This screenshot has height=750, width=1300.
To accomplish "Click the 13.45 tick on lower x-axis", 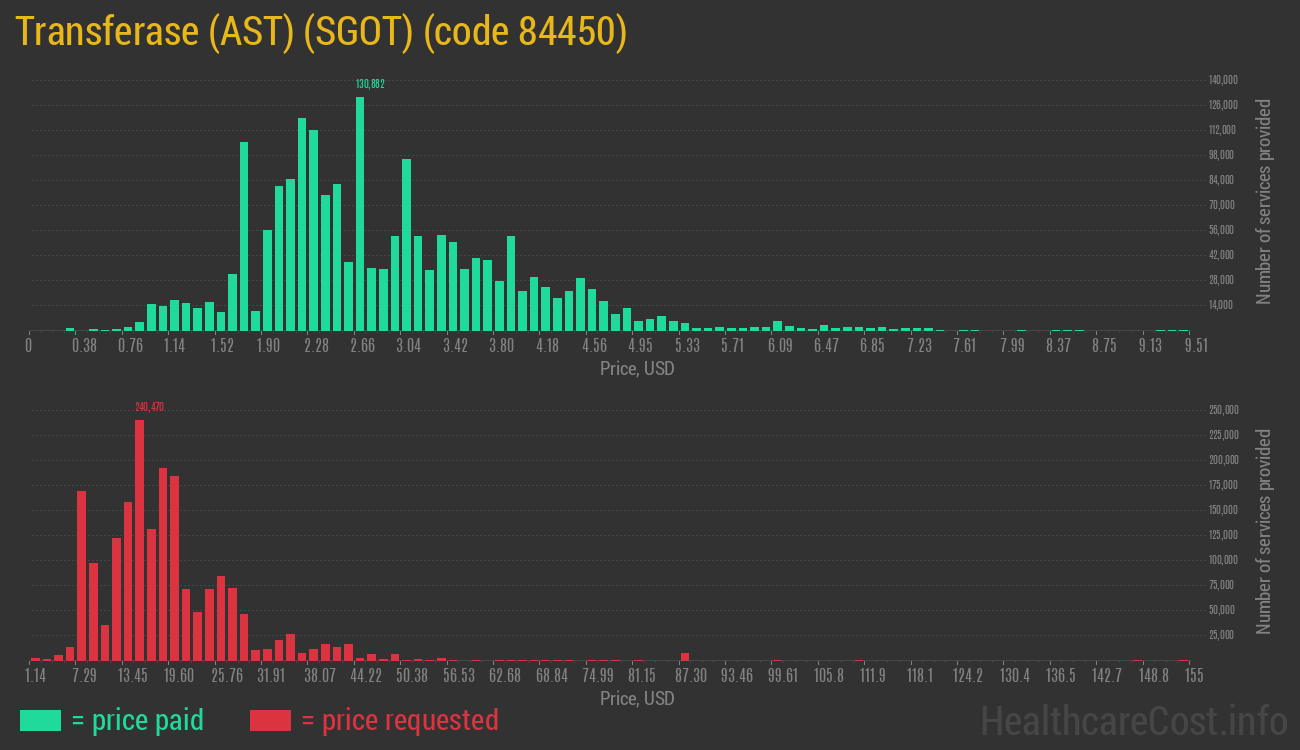I will tap(133, 676).
